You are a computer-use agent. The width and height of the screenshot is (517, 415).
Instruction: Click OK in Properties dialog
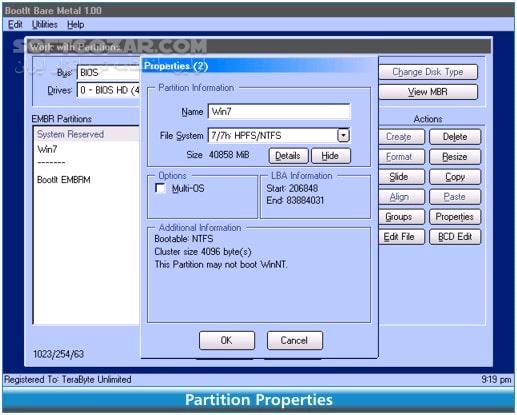coord(227,340)
